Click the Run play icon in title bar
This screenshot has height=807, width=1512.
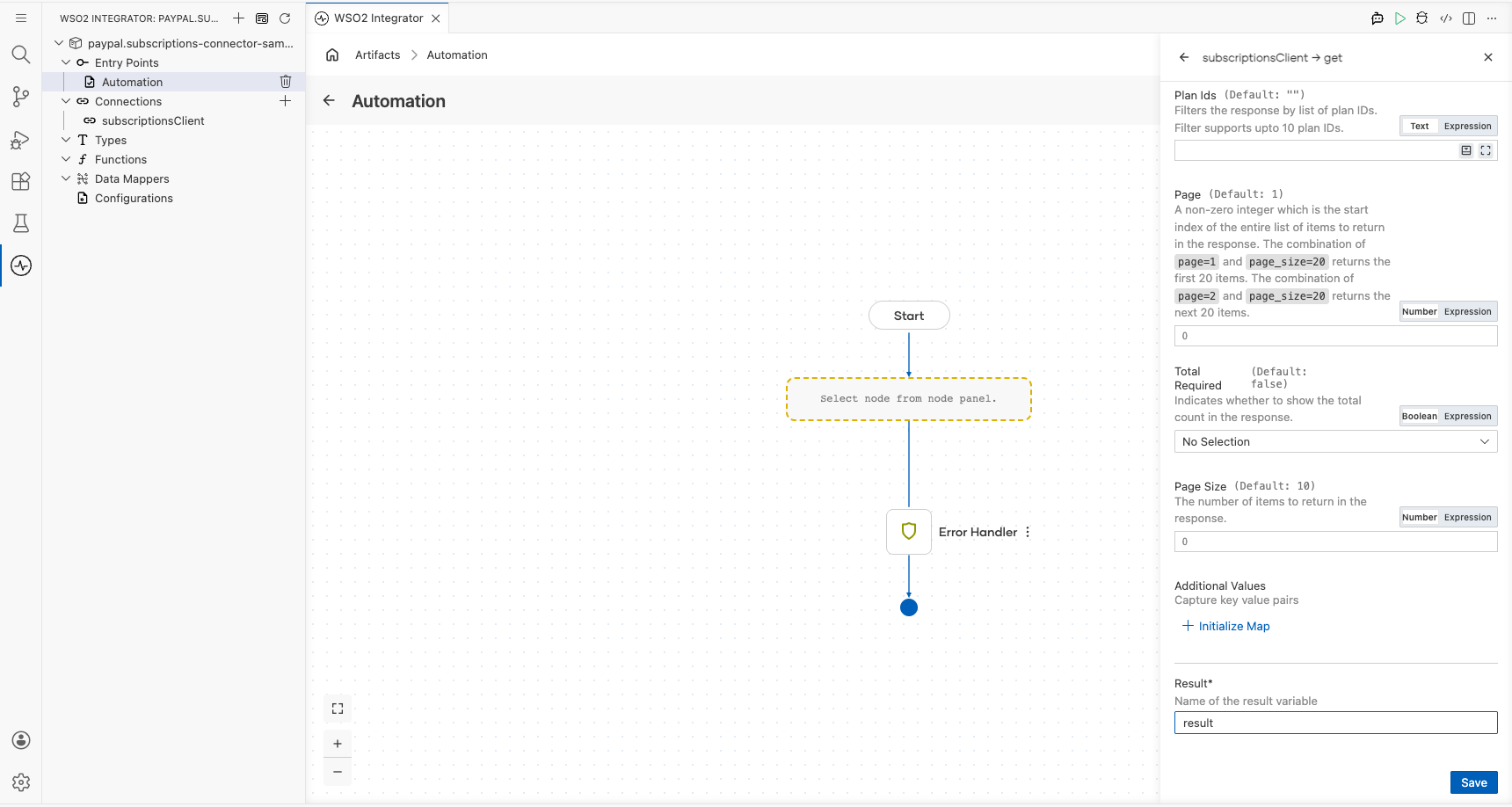click(x=1399, y=18)
